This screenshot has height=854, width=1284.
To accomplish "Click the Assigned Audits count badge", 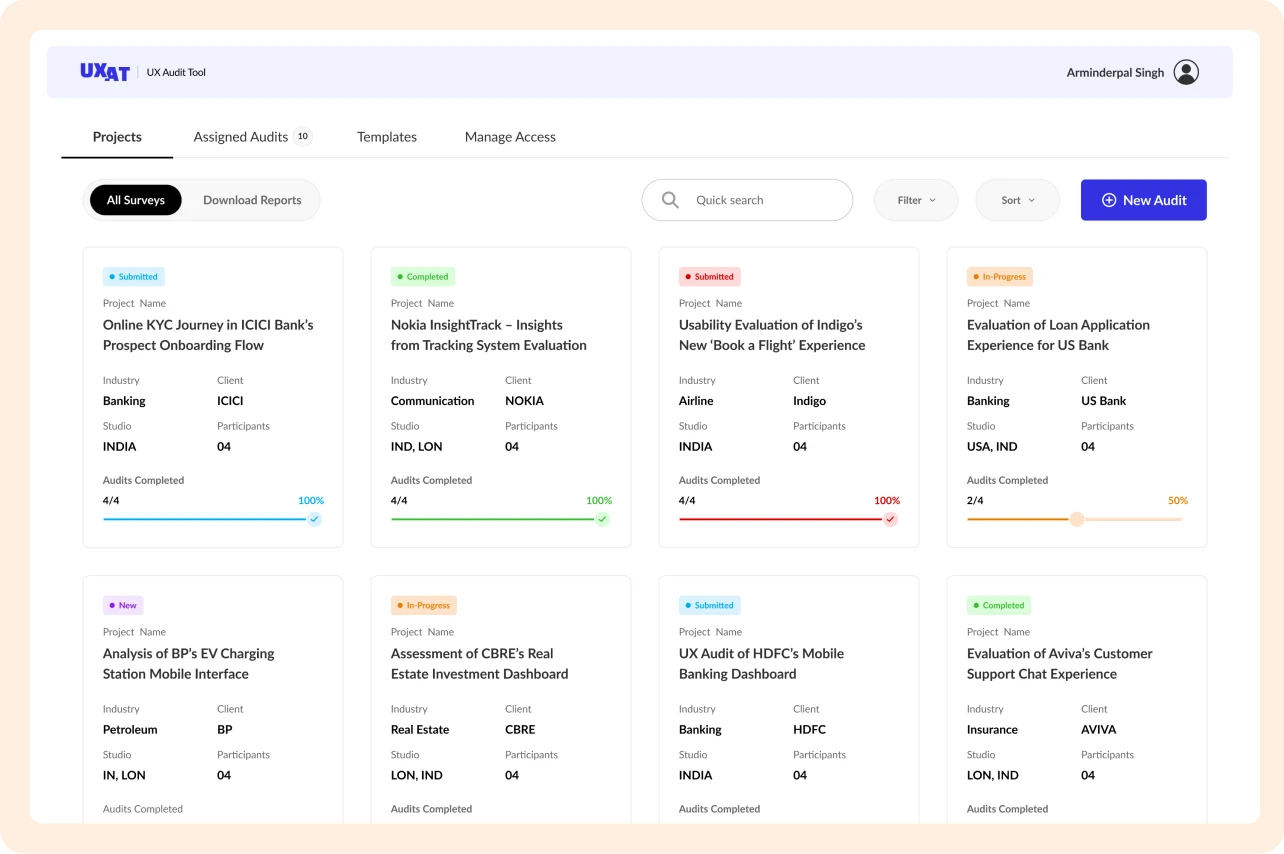I will (302, 137).
